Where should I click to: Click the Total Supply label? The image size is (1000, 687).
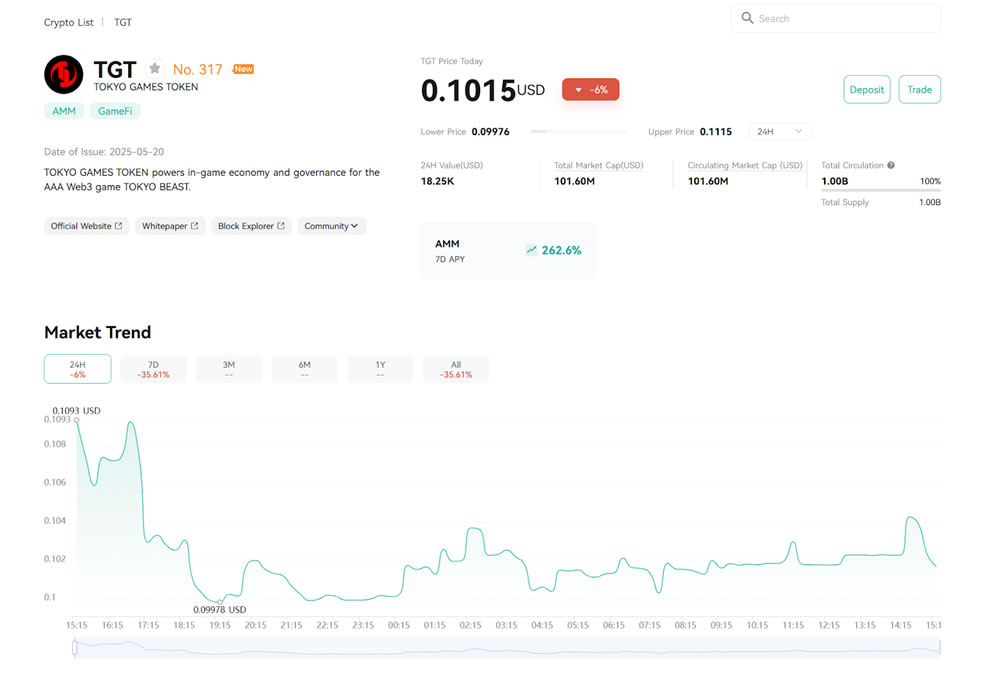pyautogui.click(x=845, y=202)
